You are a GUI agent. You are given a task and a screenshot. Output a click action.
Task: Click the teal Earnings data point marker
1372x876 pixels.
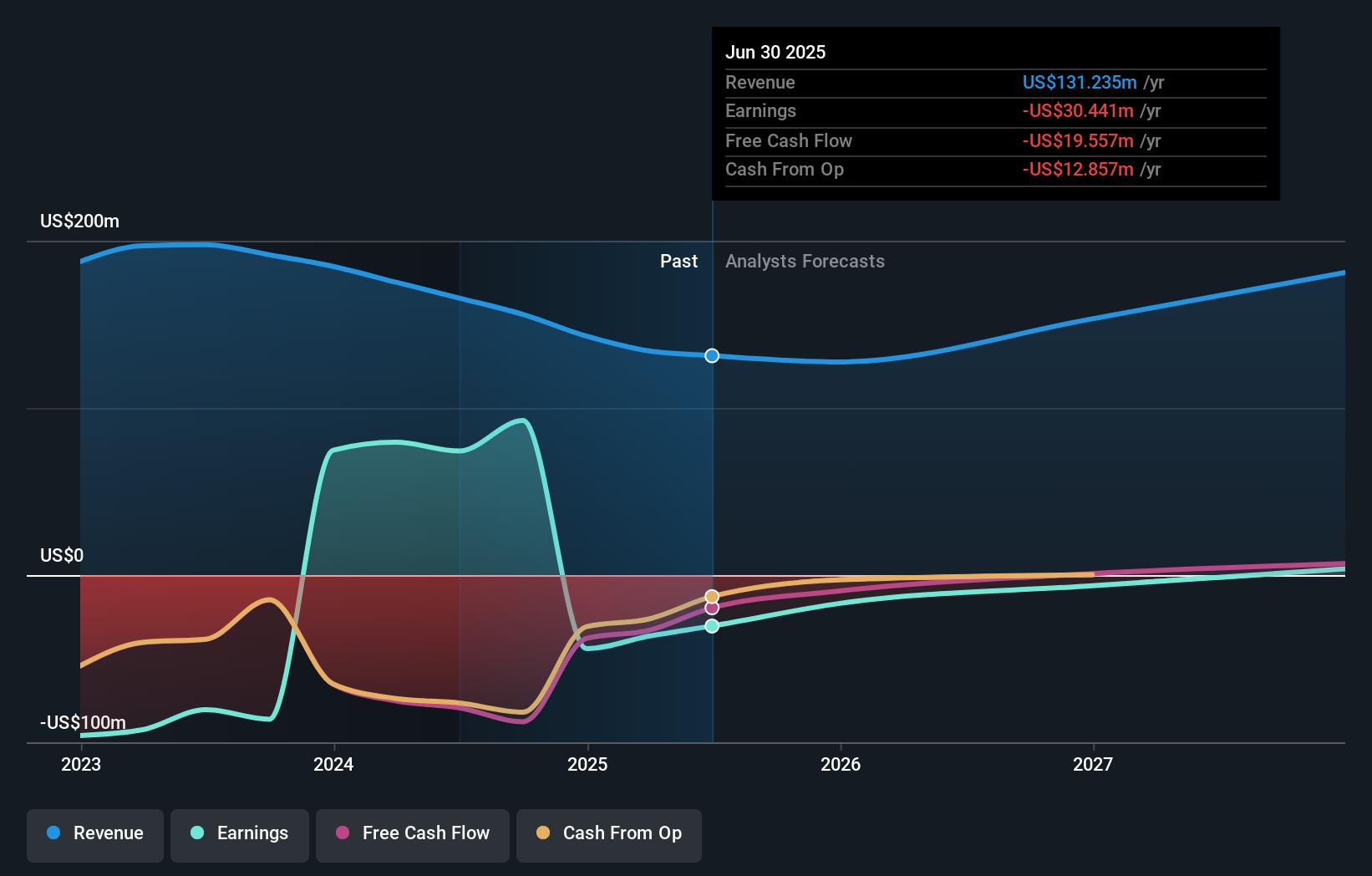[x=712, y=626]
